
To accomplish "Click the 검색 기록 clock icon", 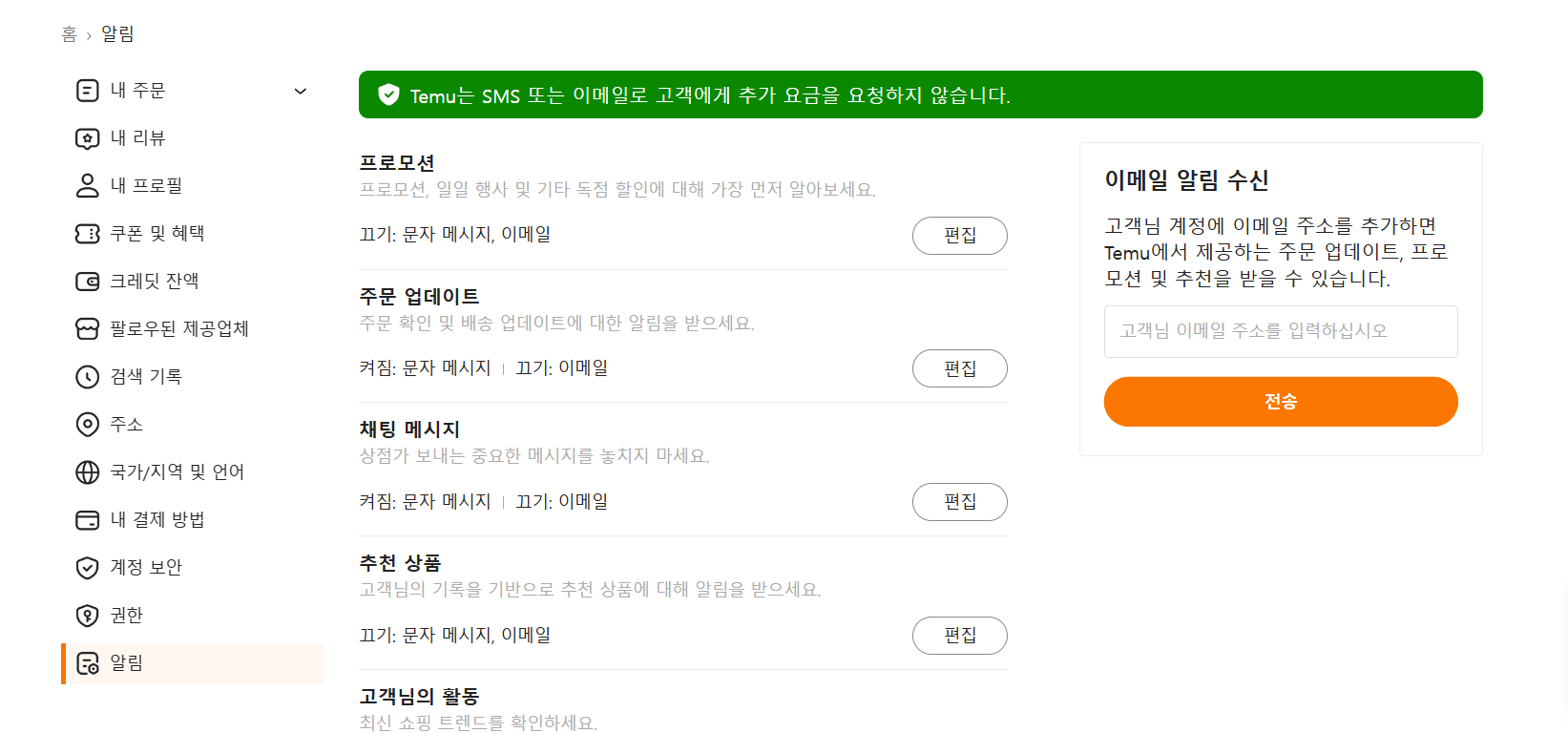I will (87, 376).
